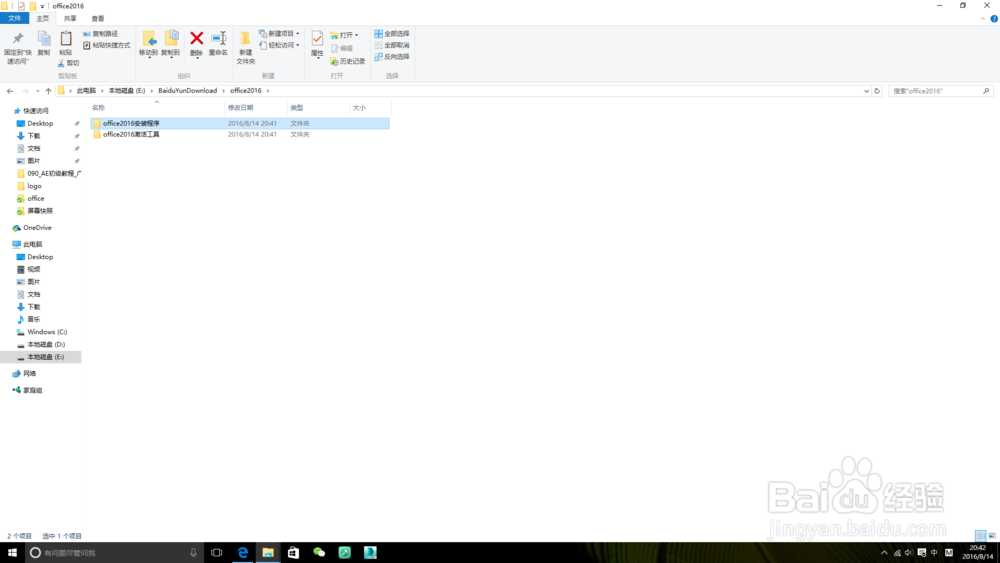Open recent locations dropdown arrow
This screenshot has height=563, width=1000.
click(38, 91)
